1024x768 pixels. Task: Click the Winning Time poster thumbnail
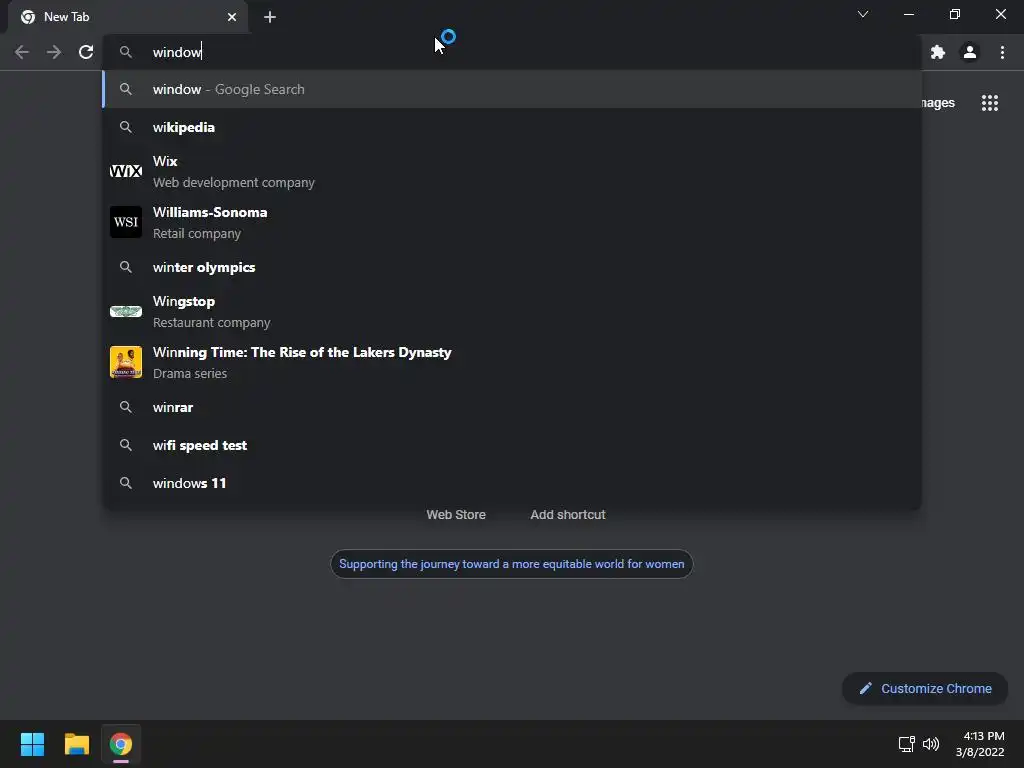125,362
